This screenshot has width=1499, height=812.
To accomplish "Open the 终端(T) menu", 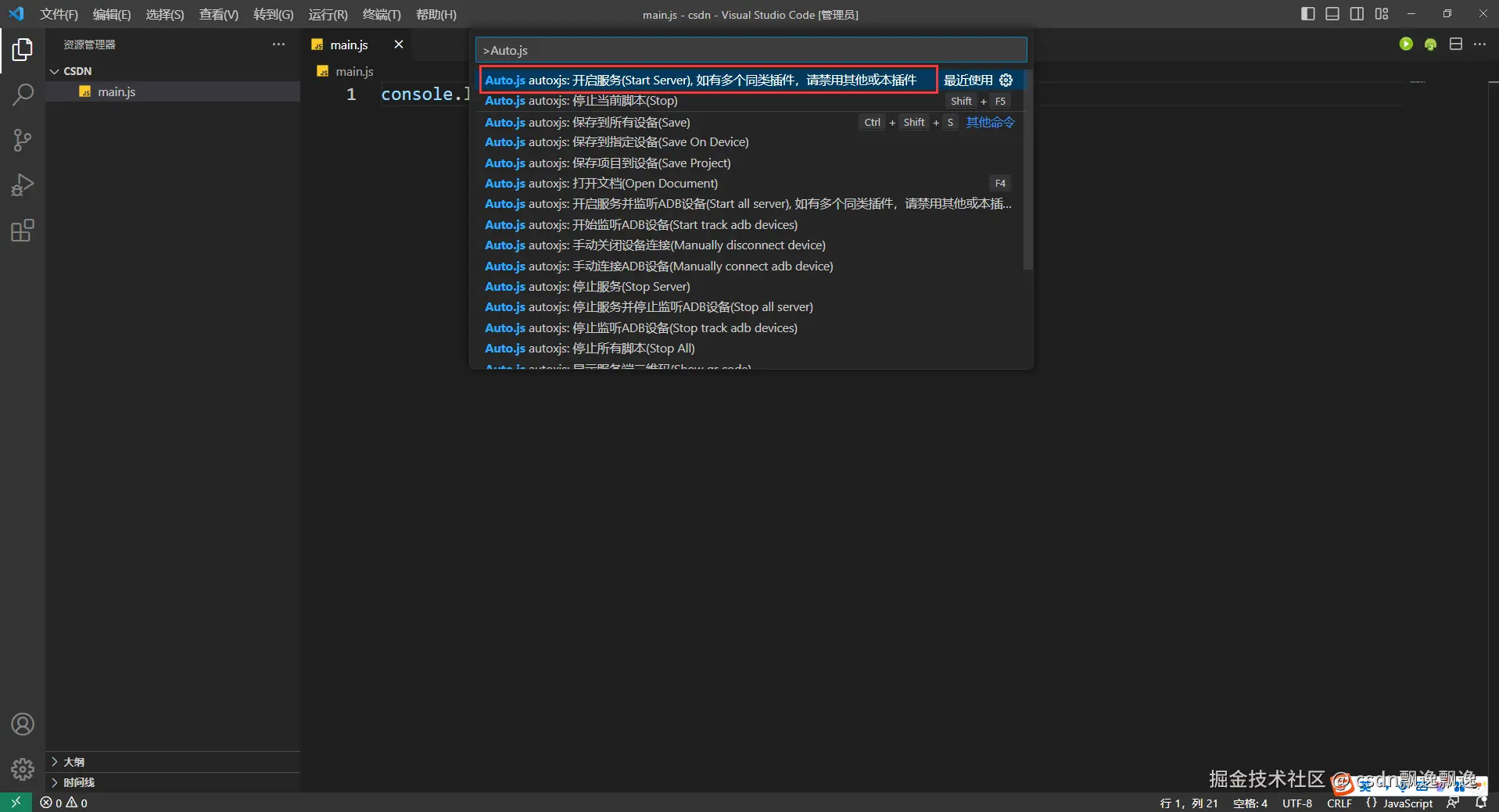I will point(382,15).
